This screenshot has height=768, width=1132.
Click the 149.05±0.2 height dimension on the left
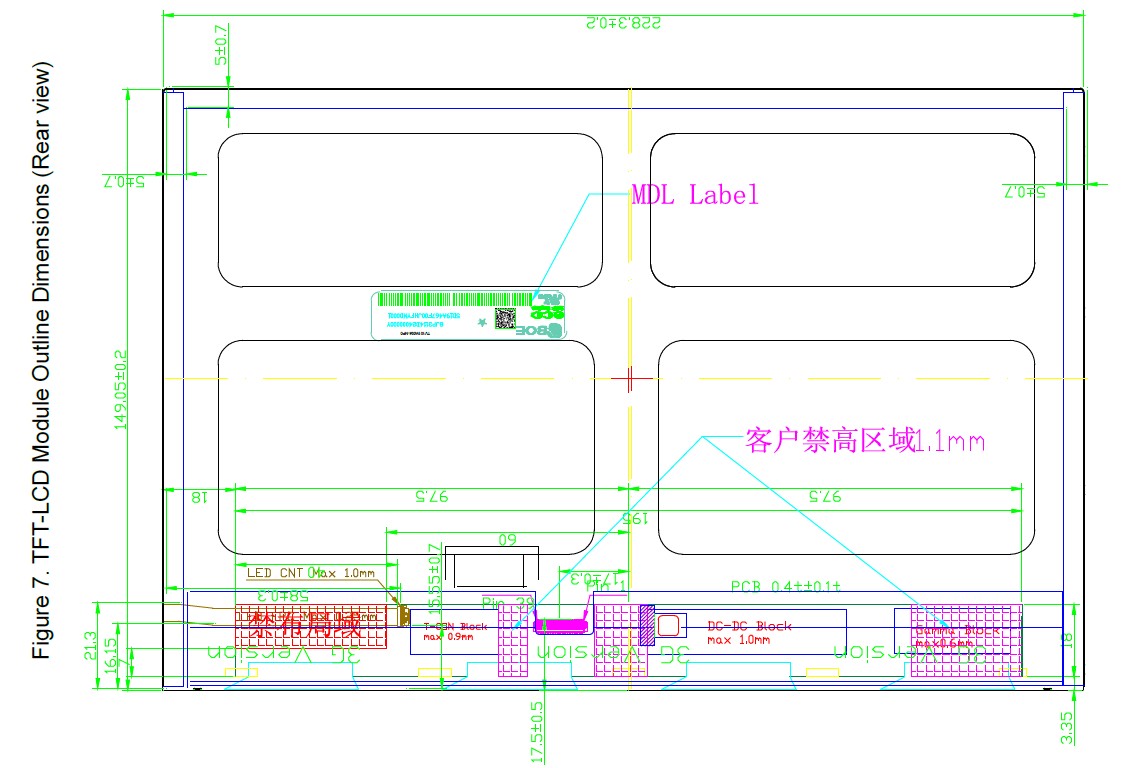coord(121,388)
